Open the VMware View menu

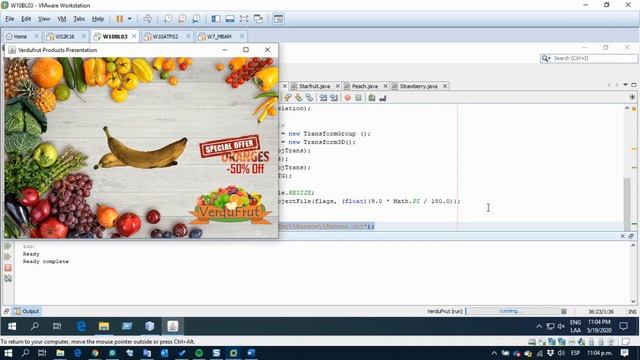click(44, 19)
